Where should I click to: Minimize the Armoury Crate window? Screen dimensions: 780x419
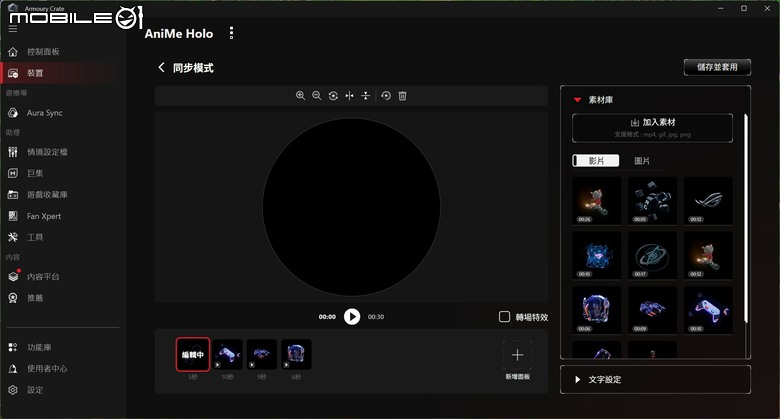[721, 8]
